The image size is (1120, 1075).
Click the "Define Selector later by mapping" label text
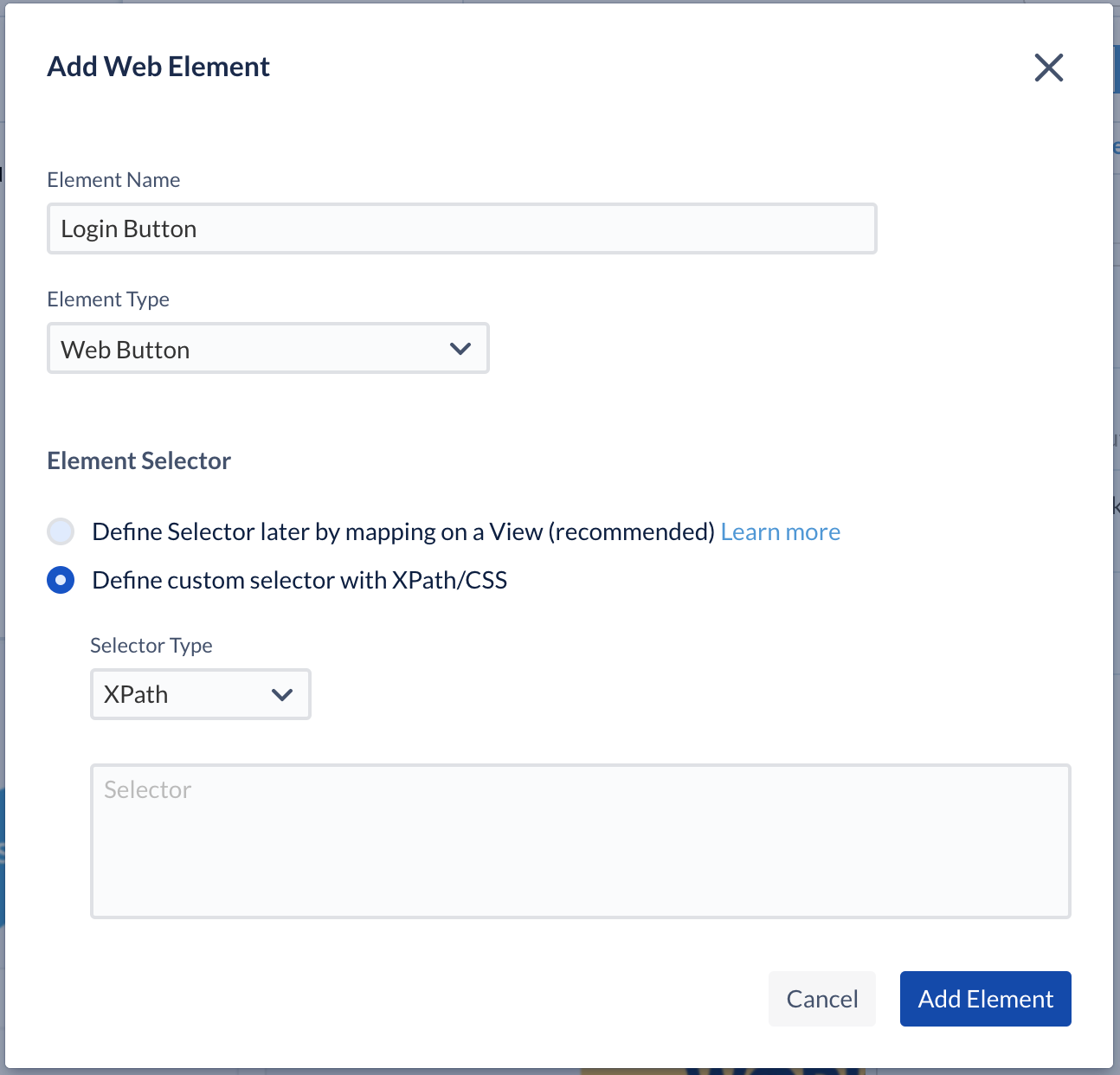(x=402, y=531)
